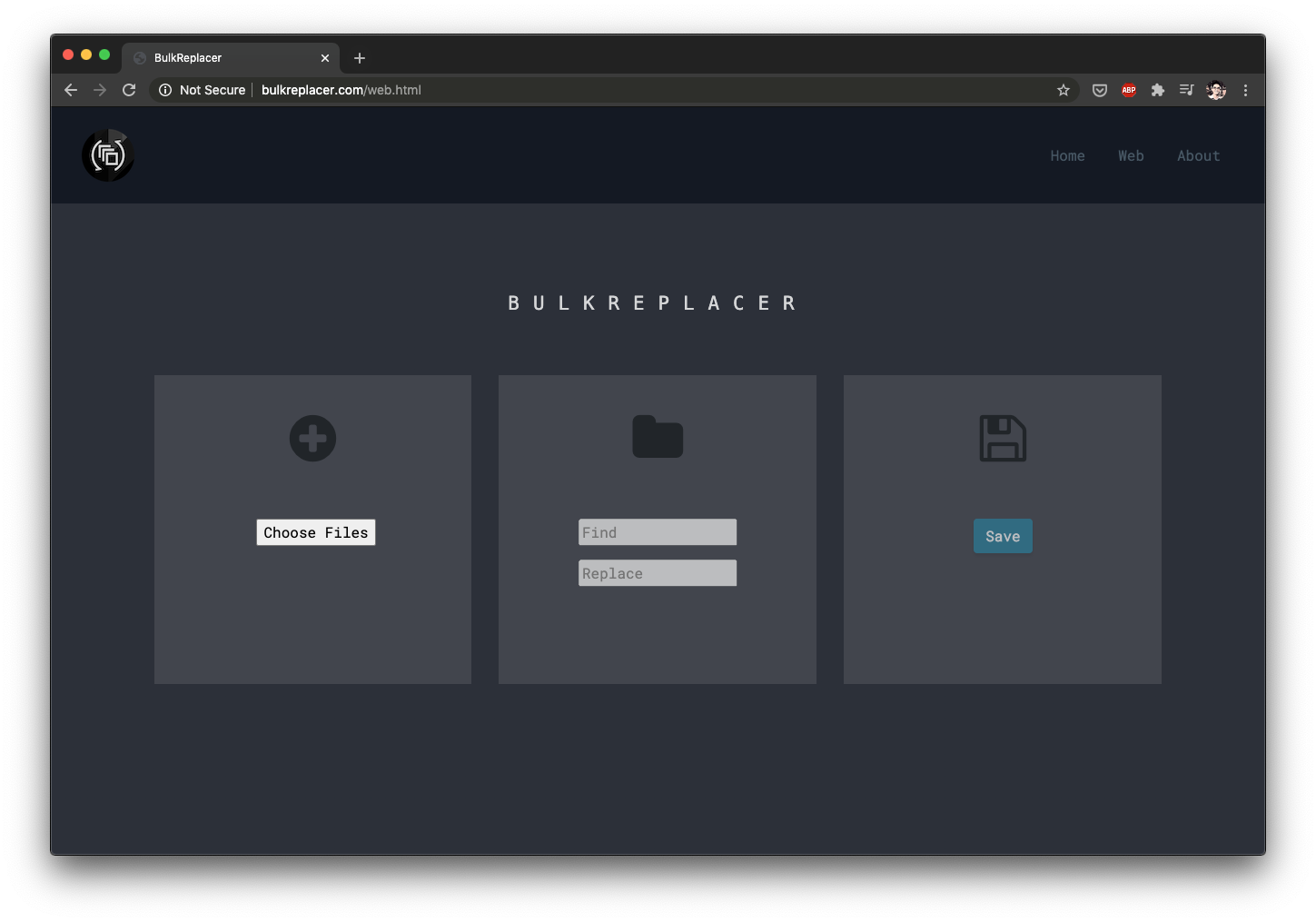Click the address bar URL bulkreplacer.com/web.html
The height and width of the screenshot is (922, 1316).
341,90
